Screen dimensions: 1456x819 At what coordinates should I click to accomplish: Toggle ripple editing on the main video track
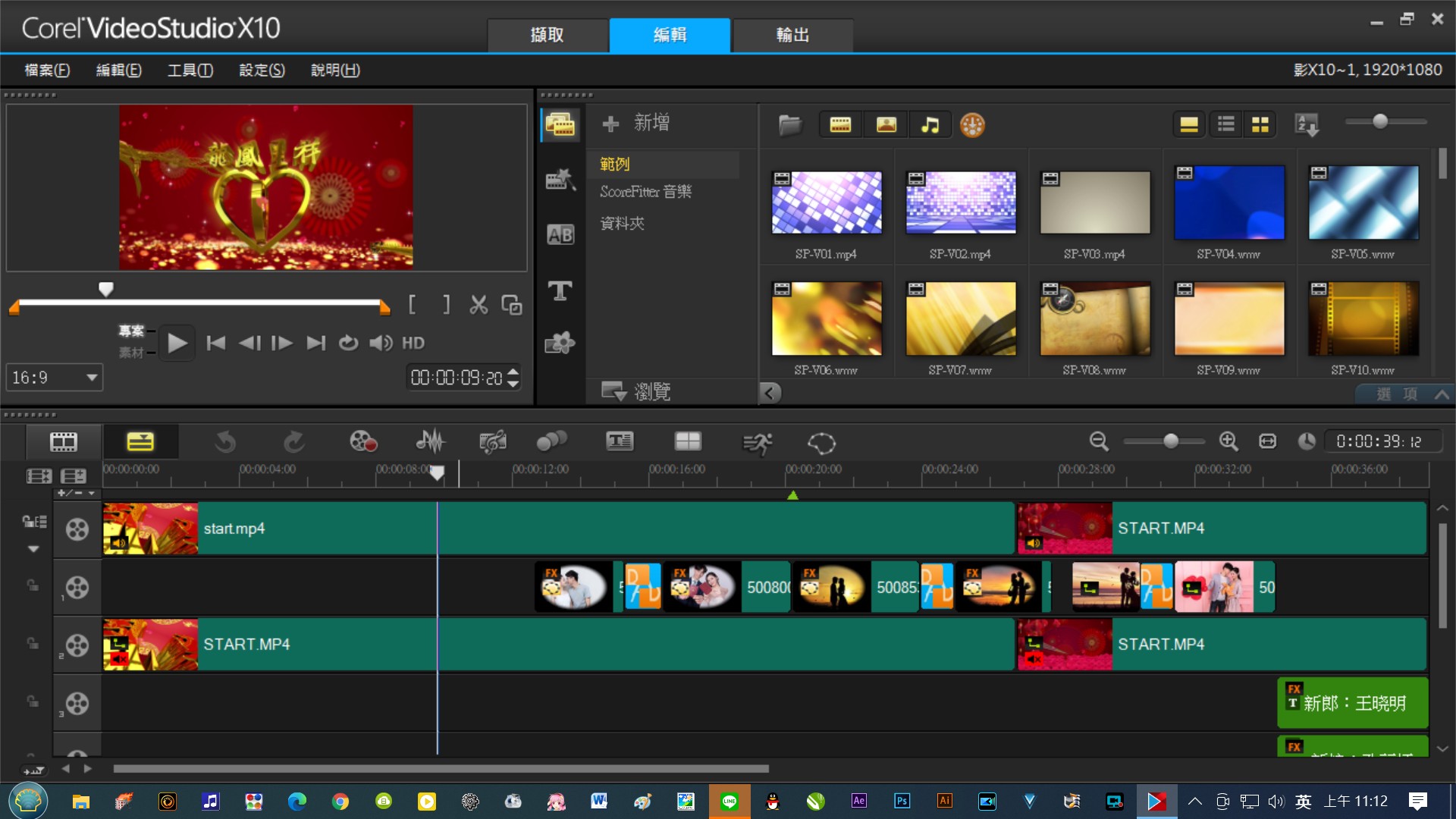[34, 522]
